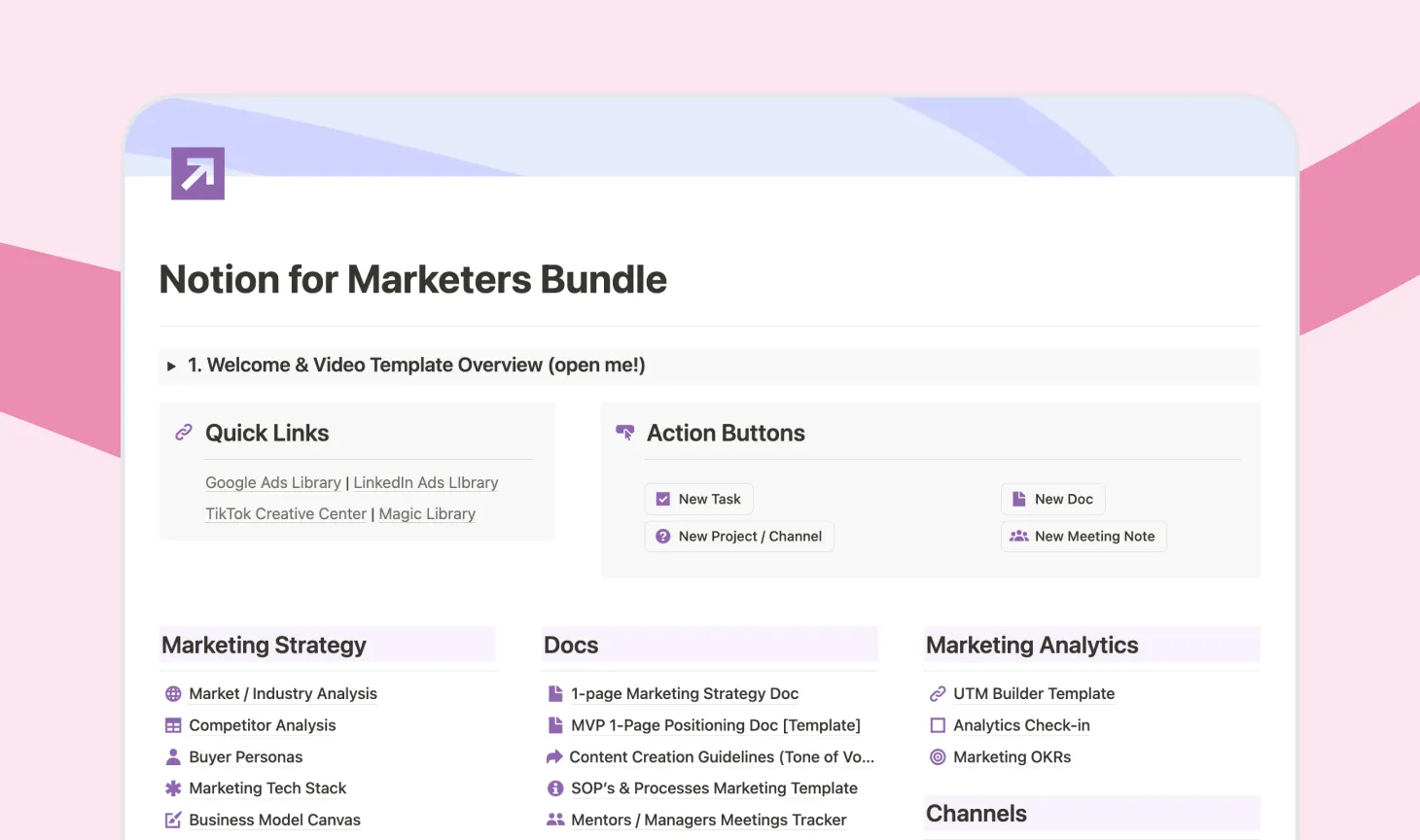This screenshot has width=1420, height=840.
Task: Click the New Project / Channel button
Action: pyautogui.click(x=738, y=536)
